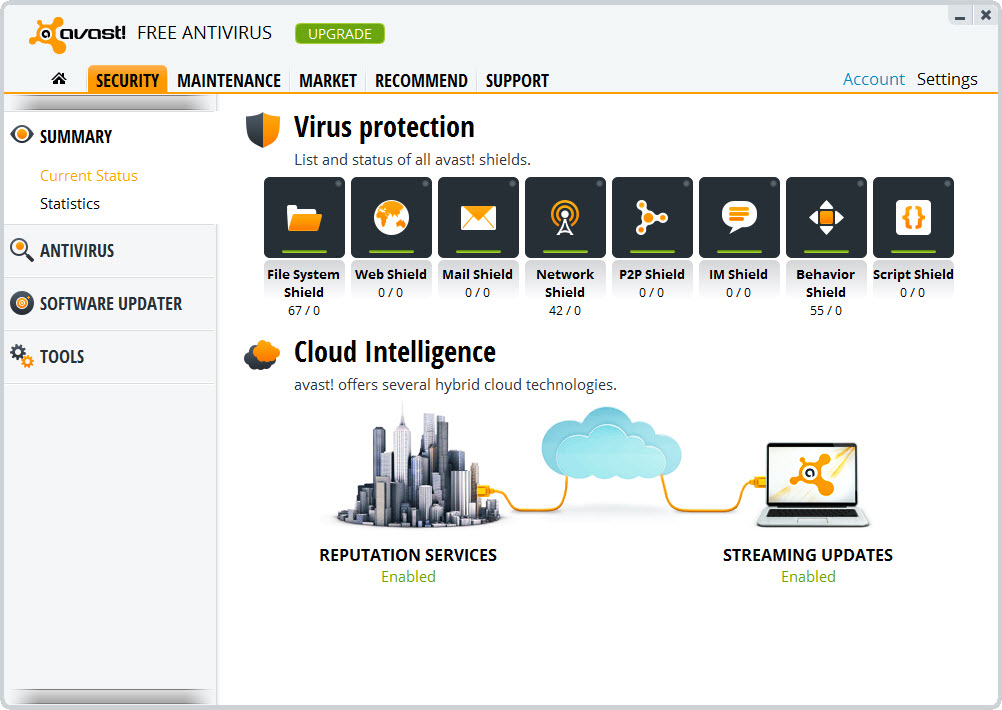Screen dimensions: 1002x710
Task: Click Enabled under Reputation Services
Action: click(408, 576)
